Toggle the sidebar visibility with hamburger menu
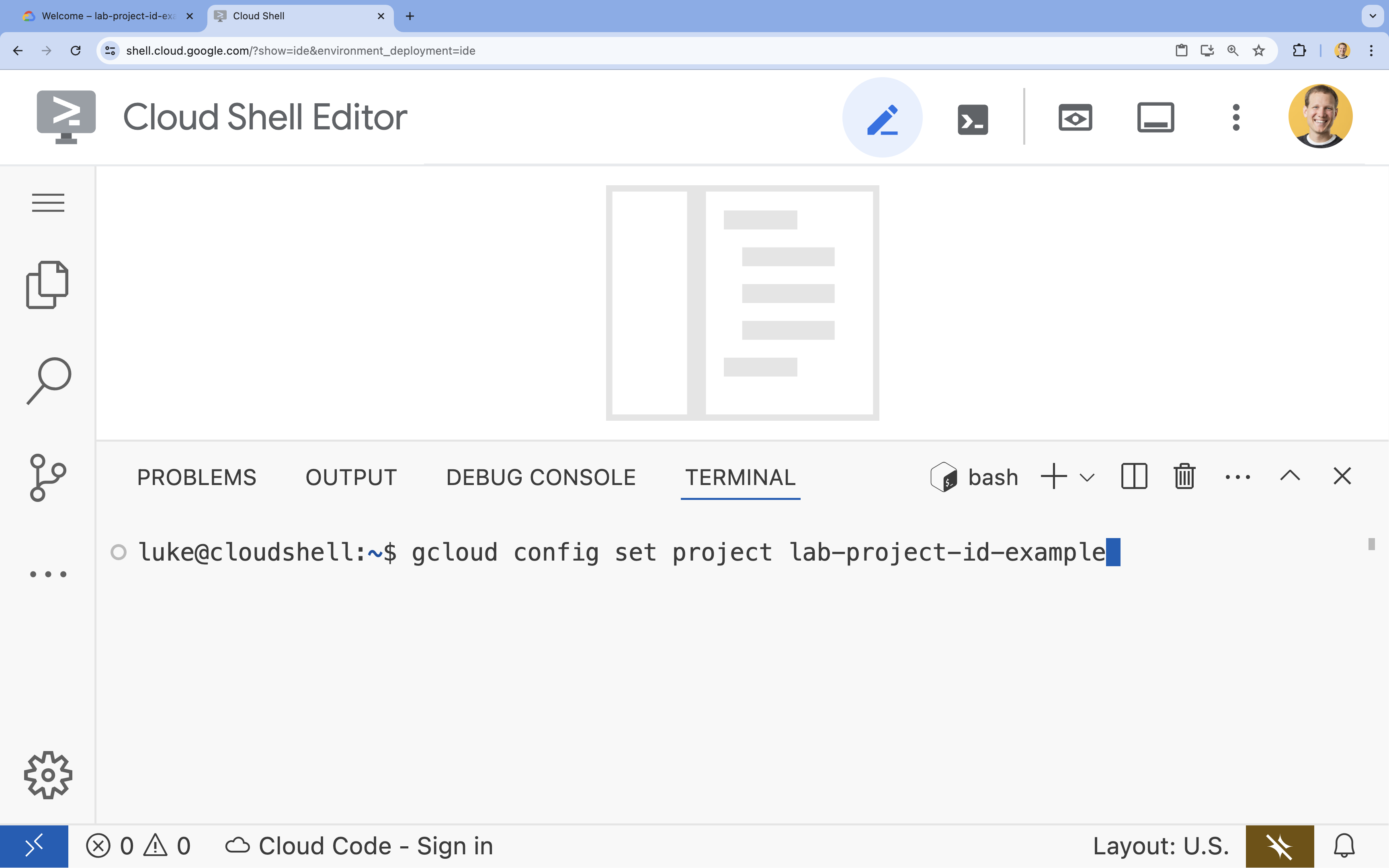Screen dimensions: 1389x868 [x=48, y=203]
